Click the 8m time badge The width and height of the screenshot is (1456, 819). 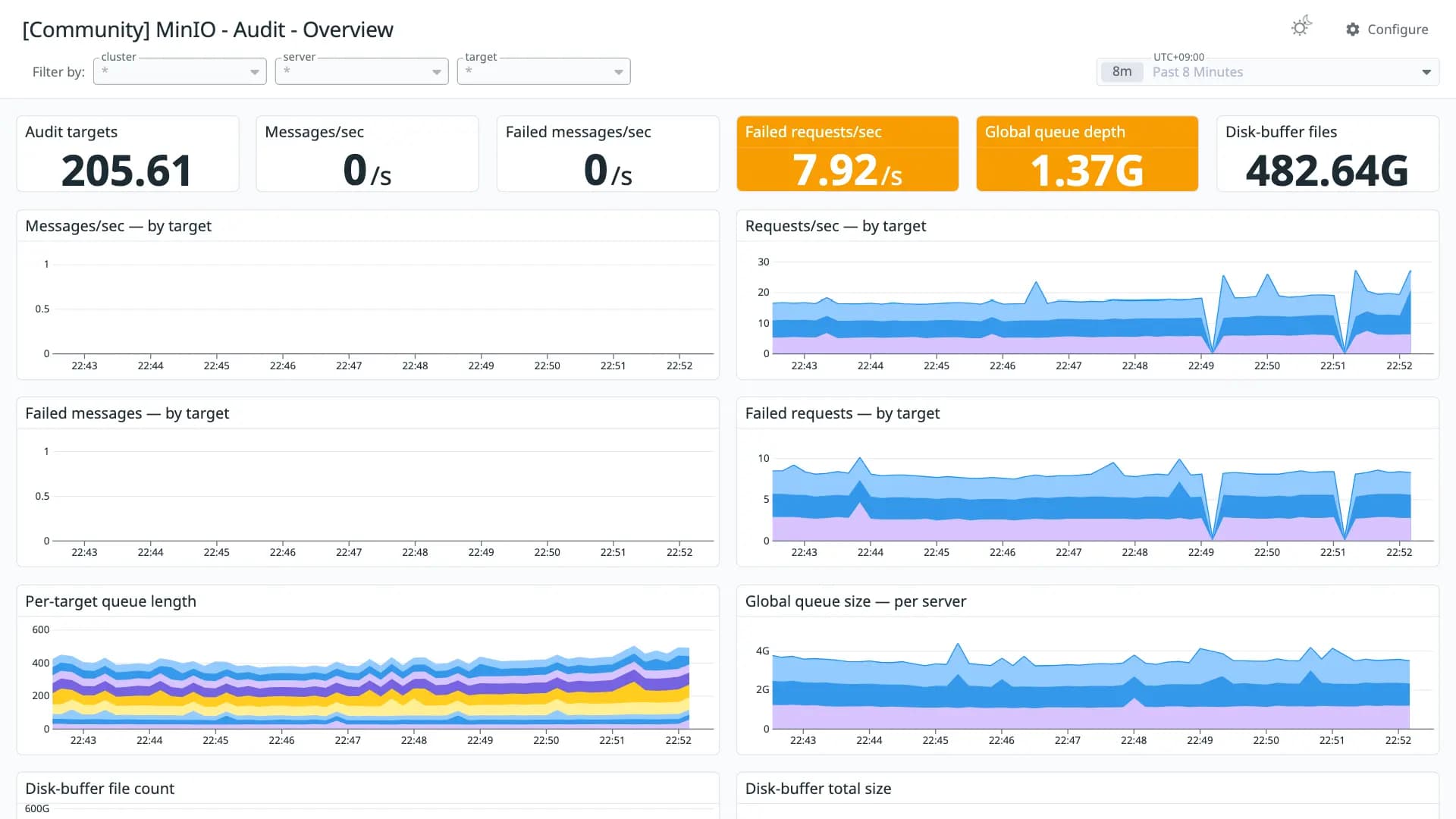coord(1122,72)
